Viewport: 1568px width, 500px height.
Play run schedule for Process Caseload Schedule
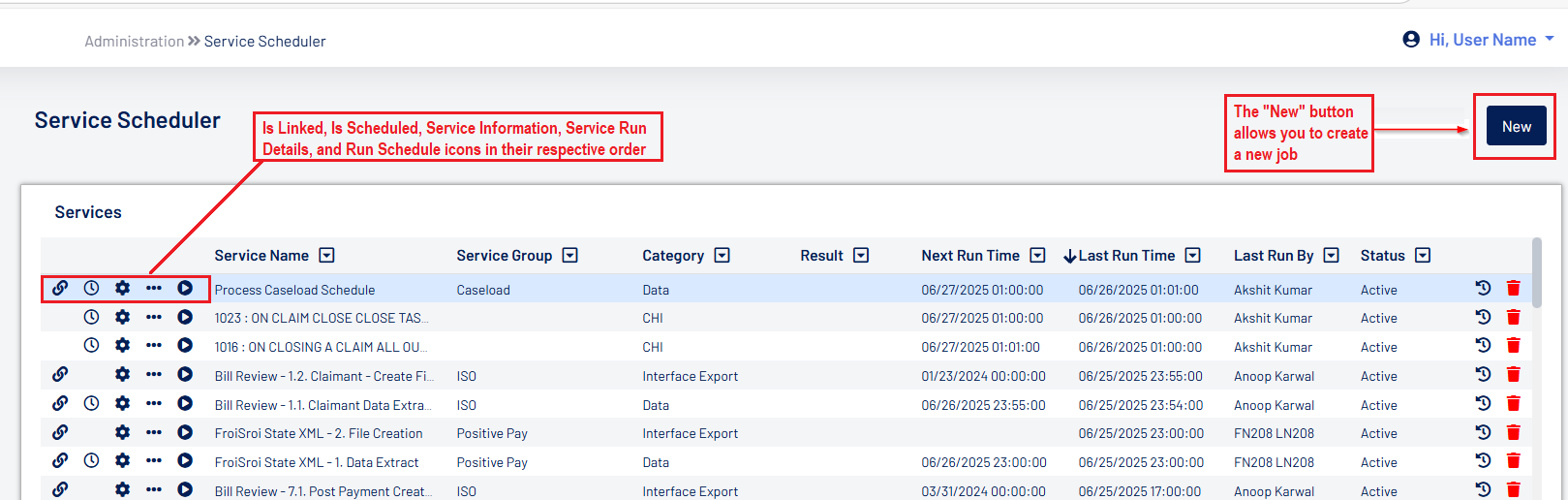[x=185, y=288]
